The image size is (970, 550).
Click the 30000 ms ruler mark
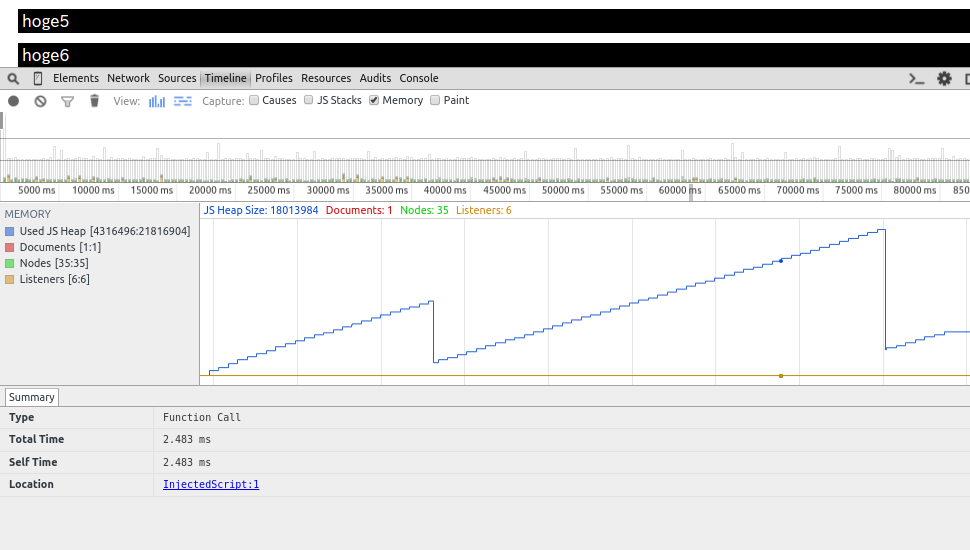point(328,191)
